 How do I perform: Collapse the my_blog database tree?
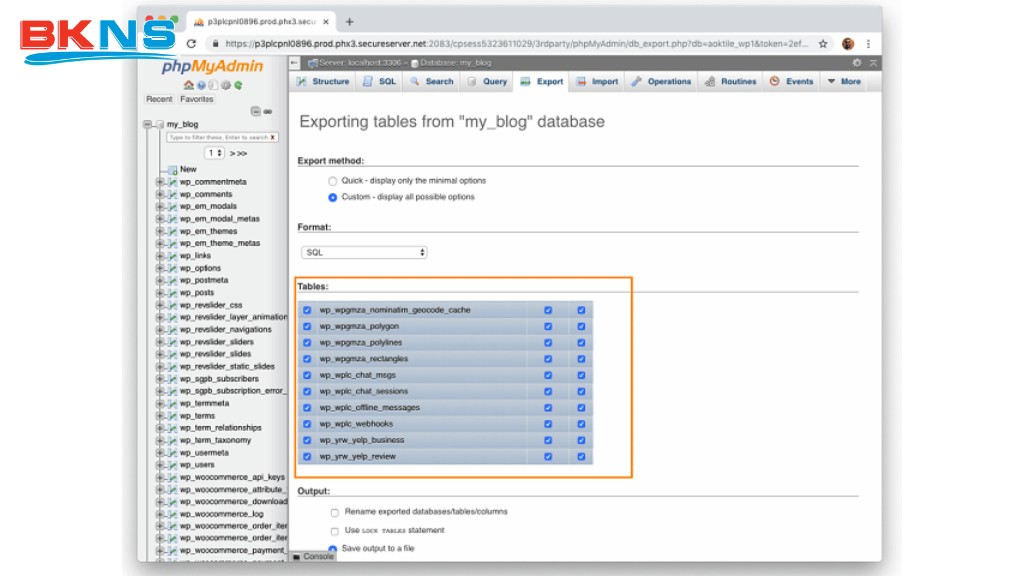coord(147,124)
